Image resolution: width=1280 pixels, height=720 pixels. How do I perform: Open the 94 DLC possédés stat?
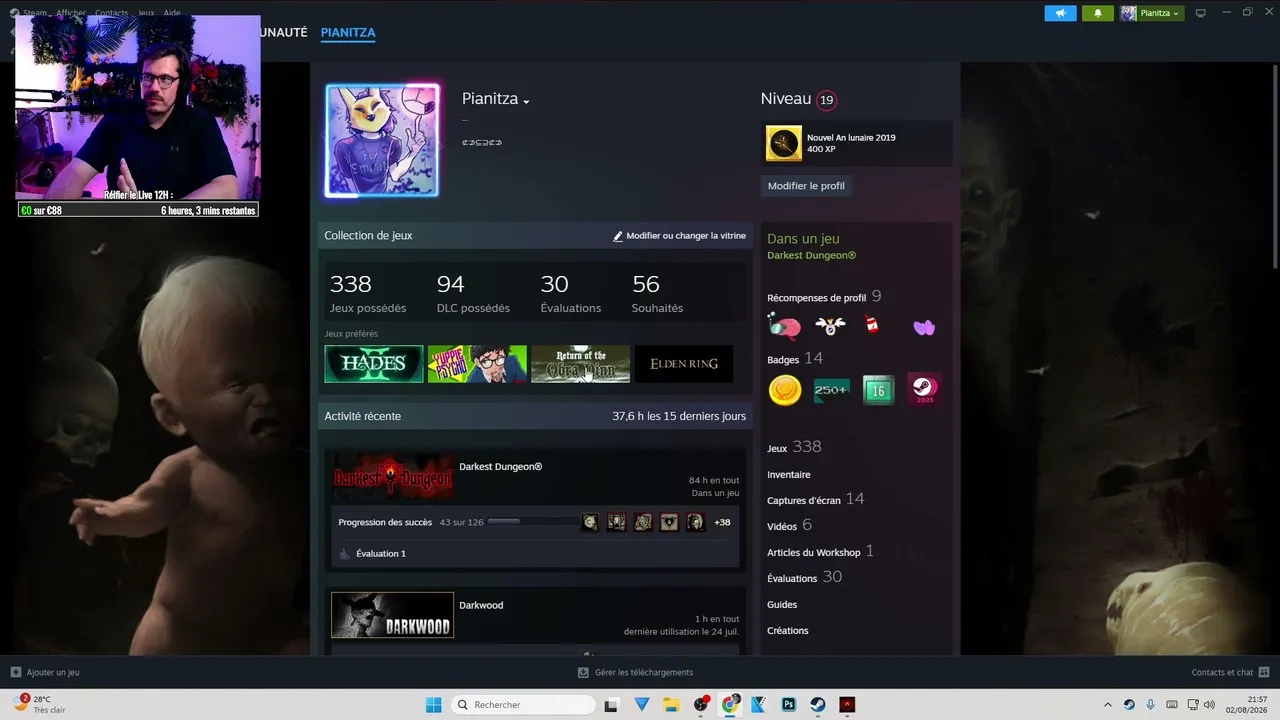pyautogui.click(x=473, y=293)
